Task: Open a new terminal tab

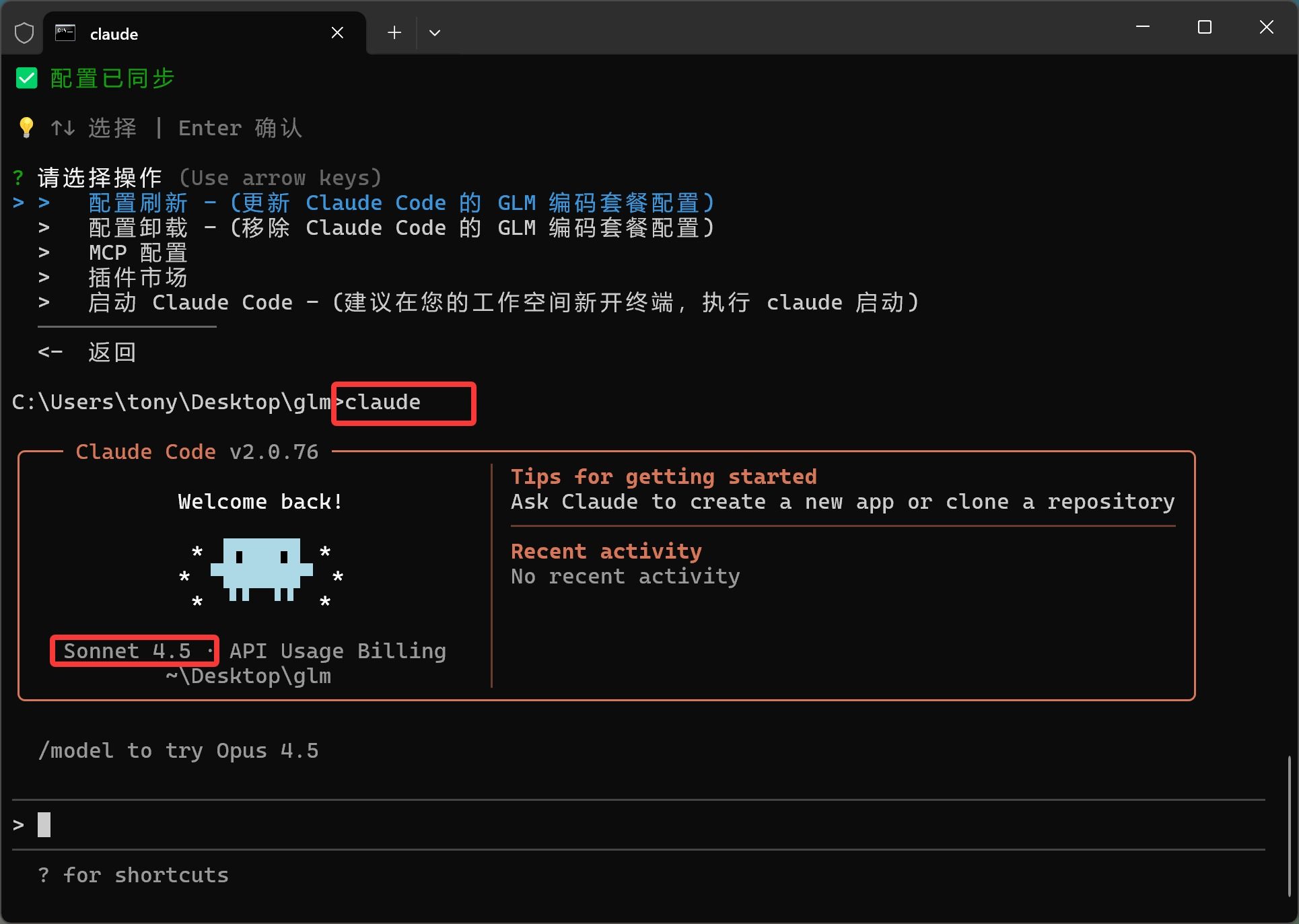Action: (394, 33)
